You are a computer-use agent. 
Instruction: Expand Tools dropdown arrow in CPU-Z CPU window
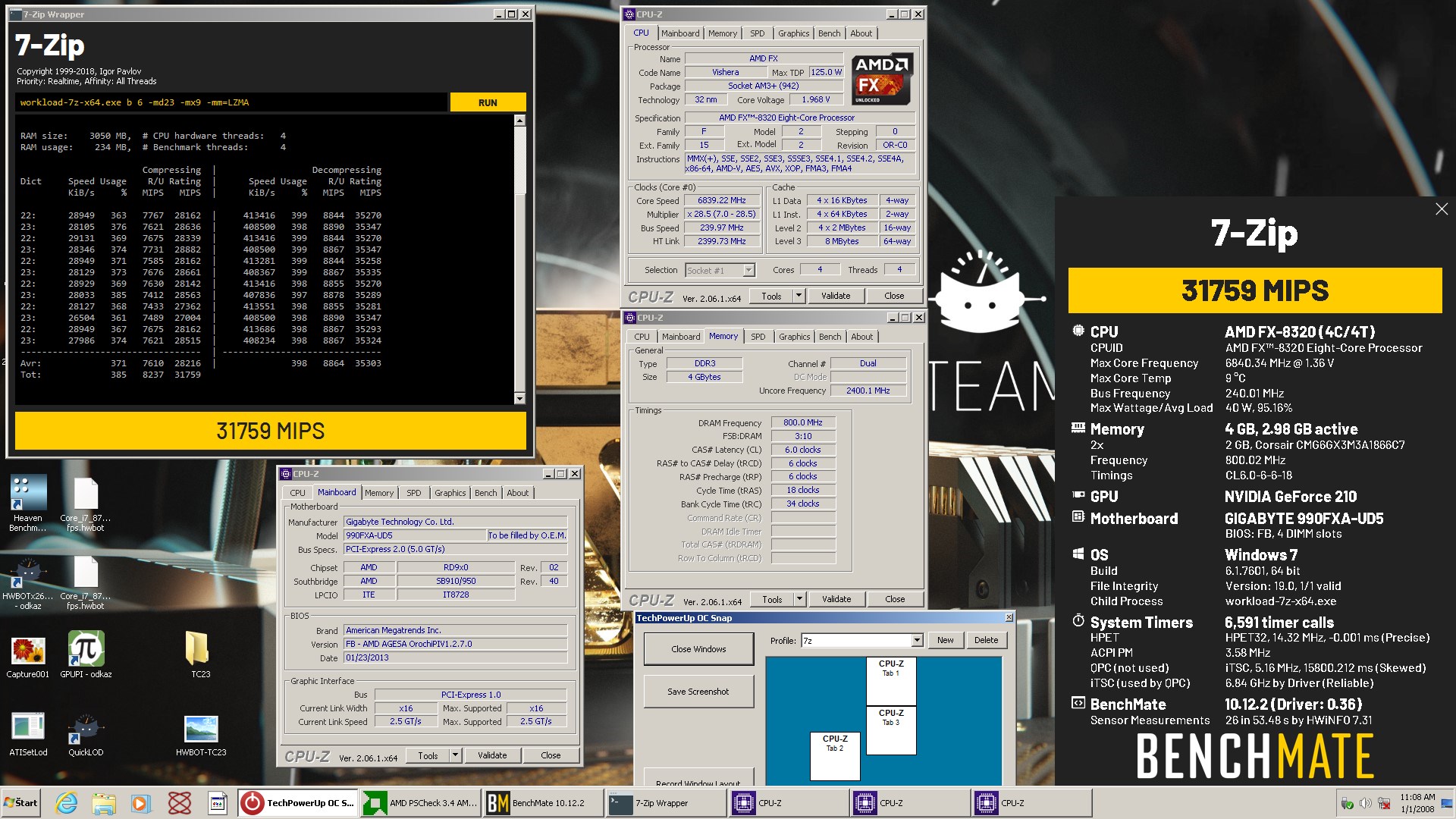pos(799,296)
